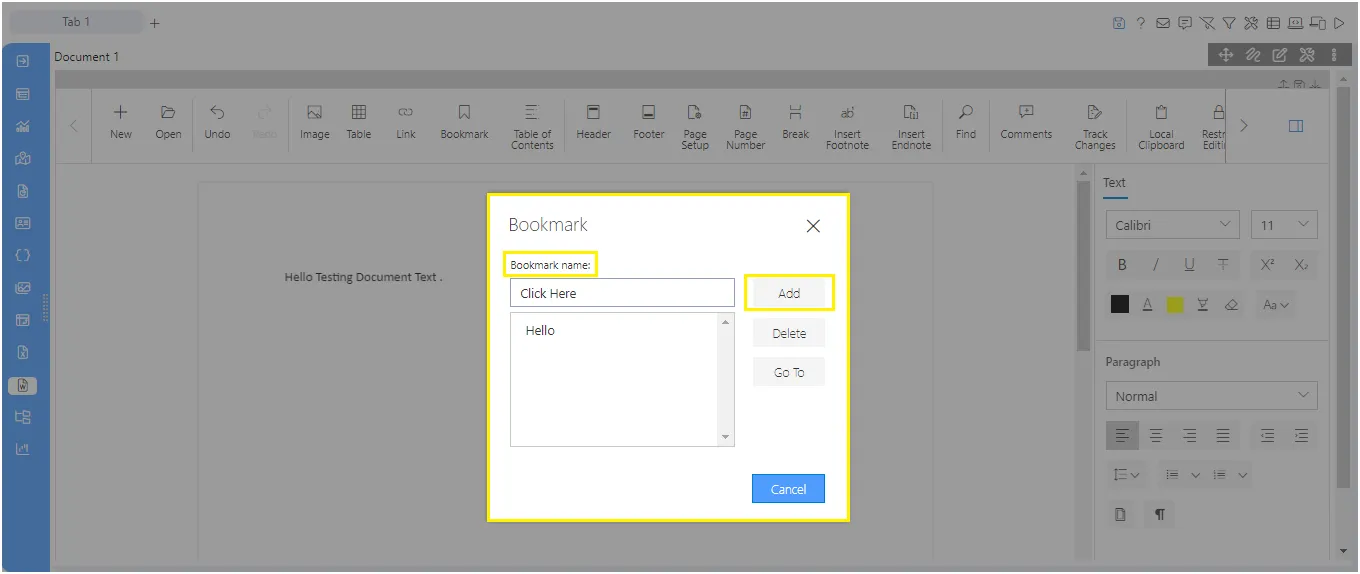1360x574 pixels.
Task: Select justify alignment button
Action: tap(1223, 435)
